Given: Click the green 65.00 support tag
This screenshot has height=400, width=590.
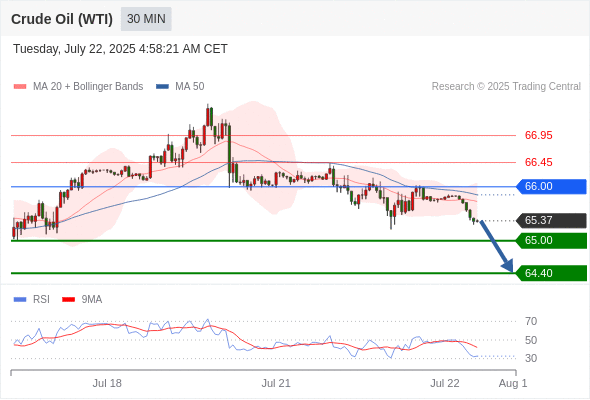Looking at the screenshot, I should 552,240.
